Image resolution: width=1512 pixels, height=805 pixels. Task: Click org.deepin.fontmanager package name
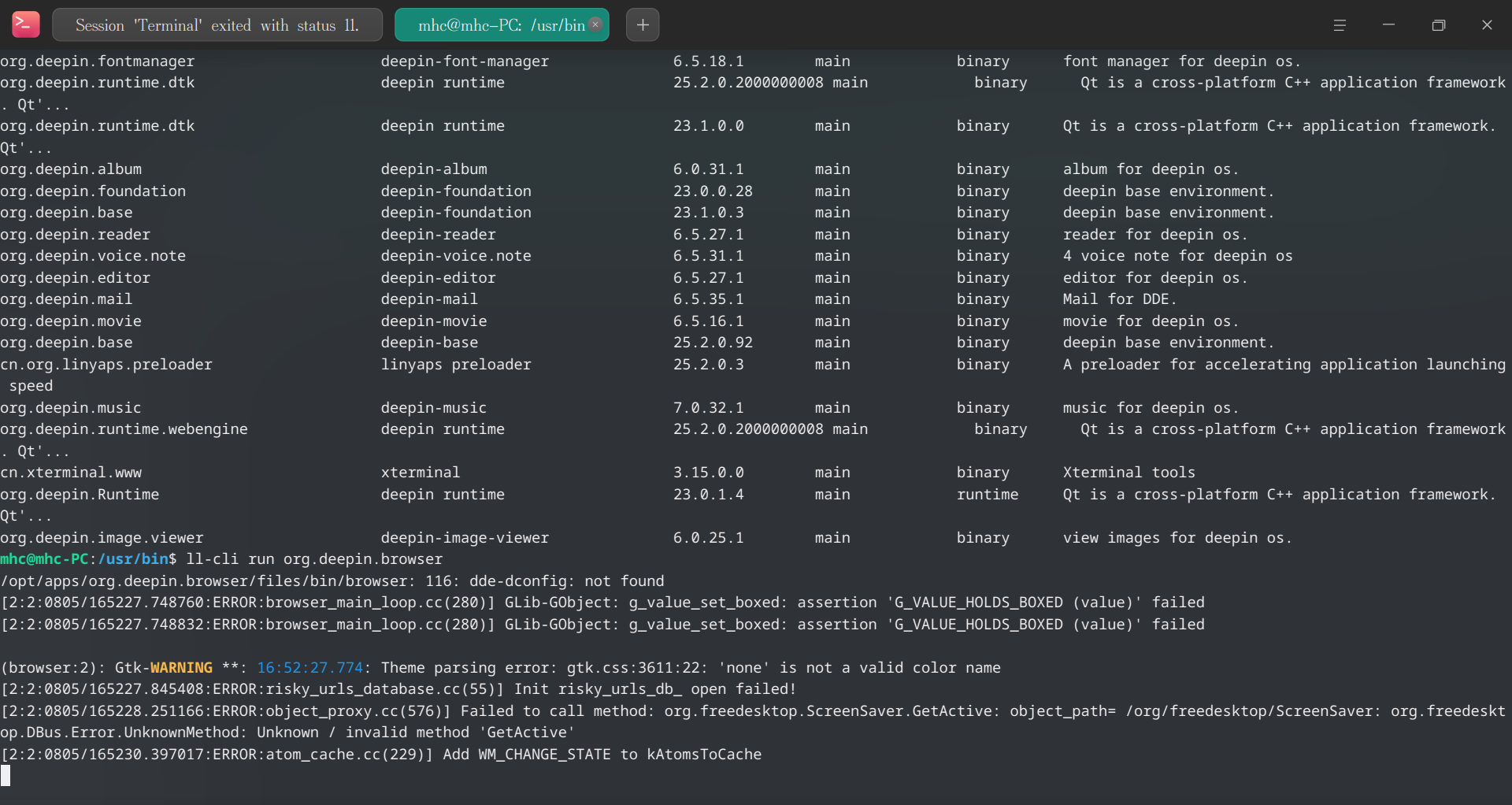[98, 61]
